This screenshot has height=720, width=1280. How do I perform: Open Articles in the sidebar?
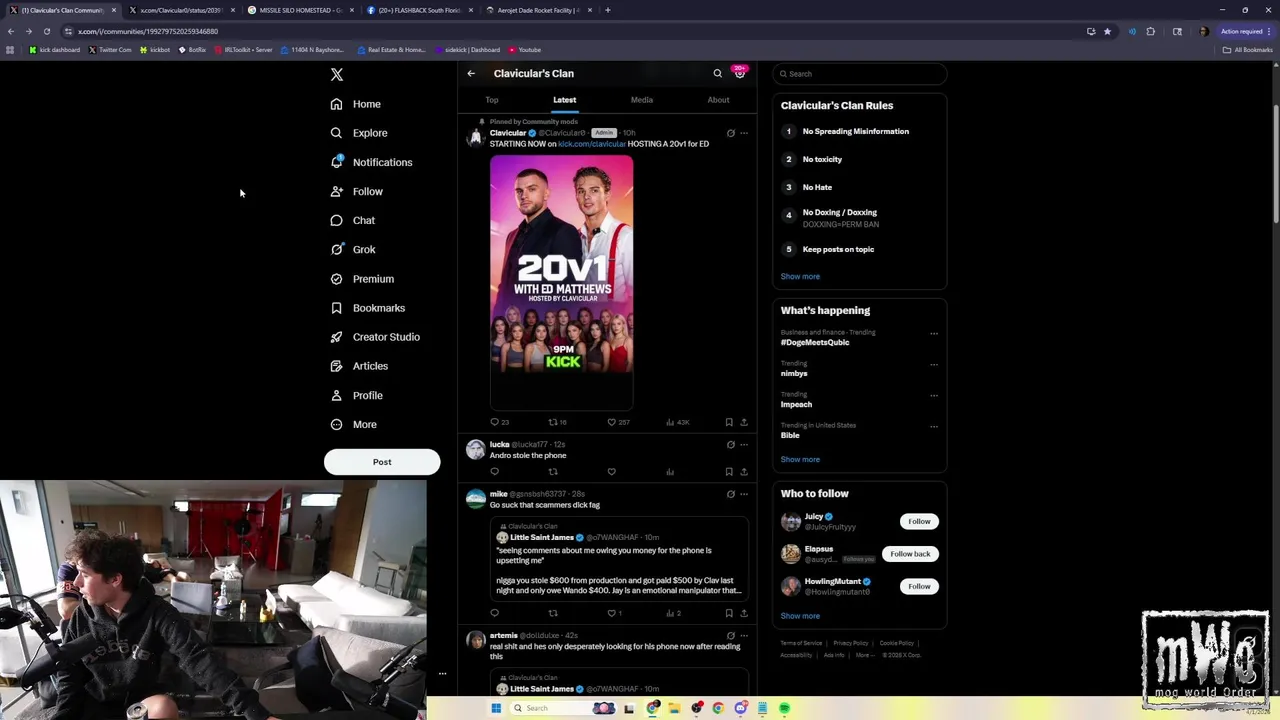359,366
